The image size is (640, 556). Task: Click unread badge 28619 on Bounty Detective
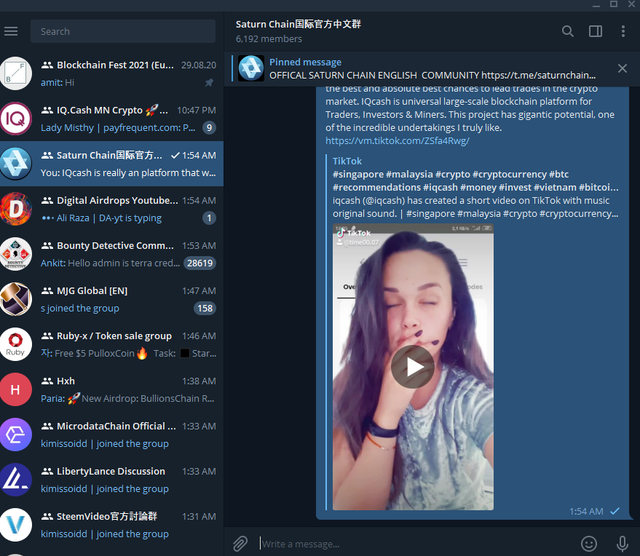coord(200,263)
